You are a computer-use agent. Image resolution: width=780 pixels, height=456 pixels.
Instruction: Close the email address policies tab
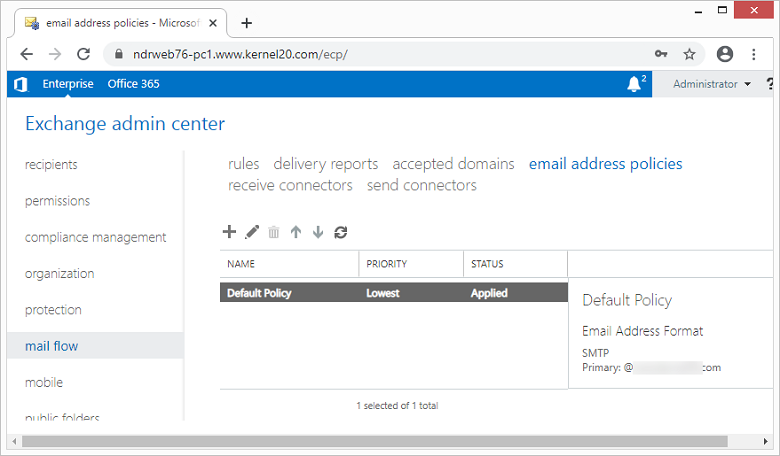213,23
